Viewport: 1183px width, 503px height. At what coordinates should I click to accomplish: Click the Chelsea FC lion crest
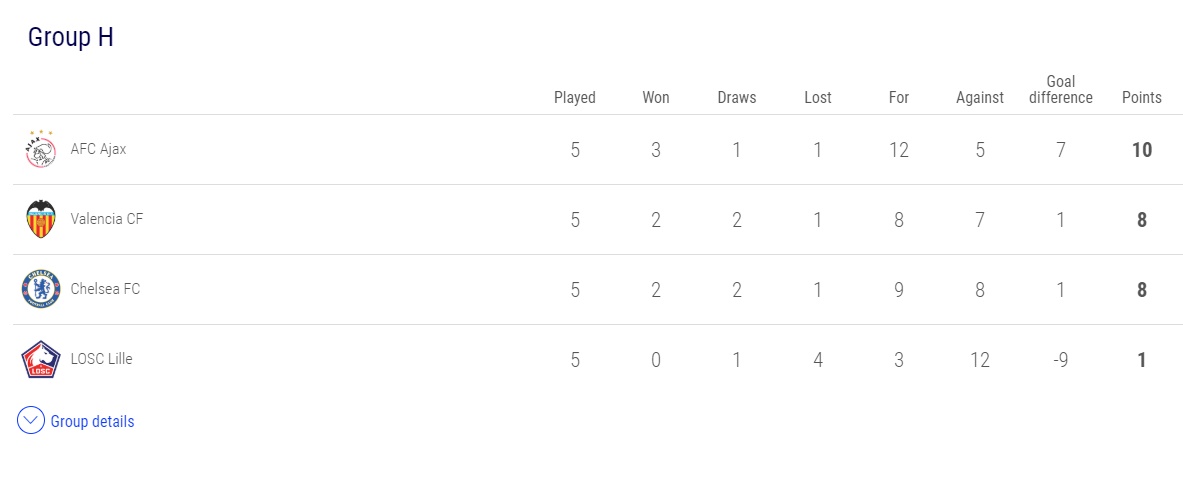coord(40,289)
